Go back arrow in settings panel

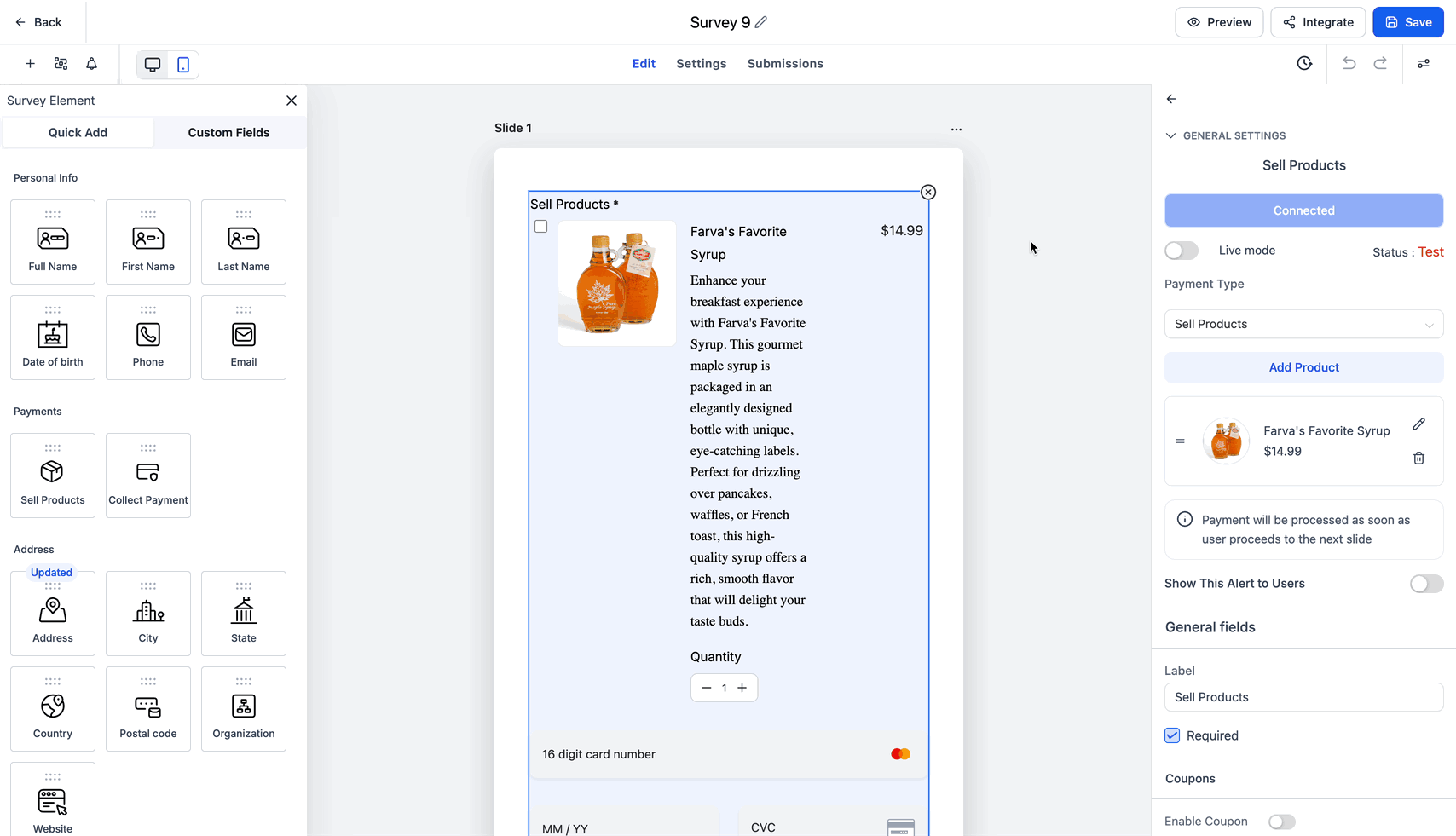coord(1171,99)
